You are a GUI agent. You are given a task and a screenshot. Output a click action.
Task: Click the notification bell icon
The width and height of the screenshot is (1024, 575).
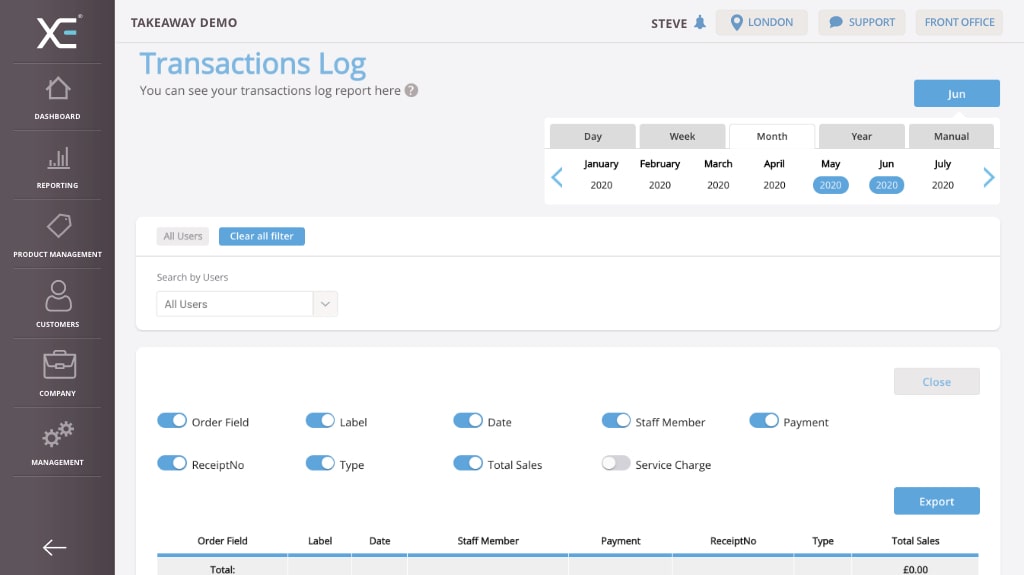coord(700,23)
